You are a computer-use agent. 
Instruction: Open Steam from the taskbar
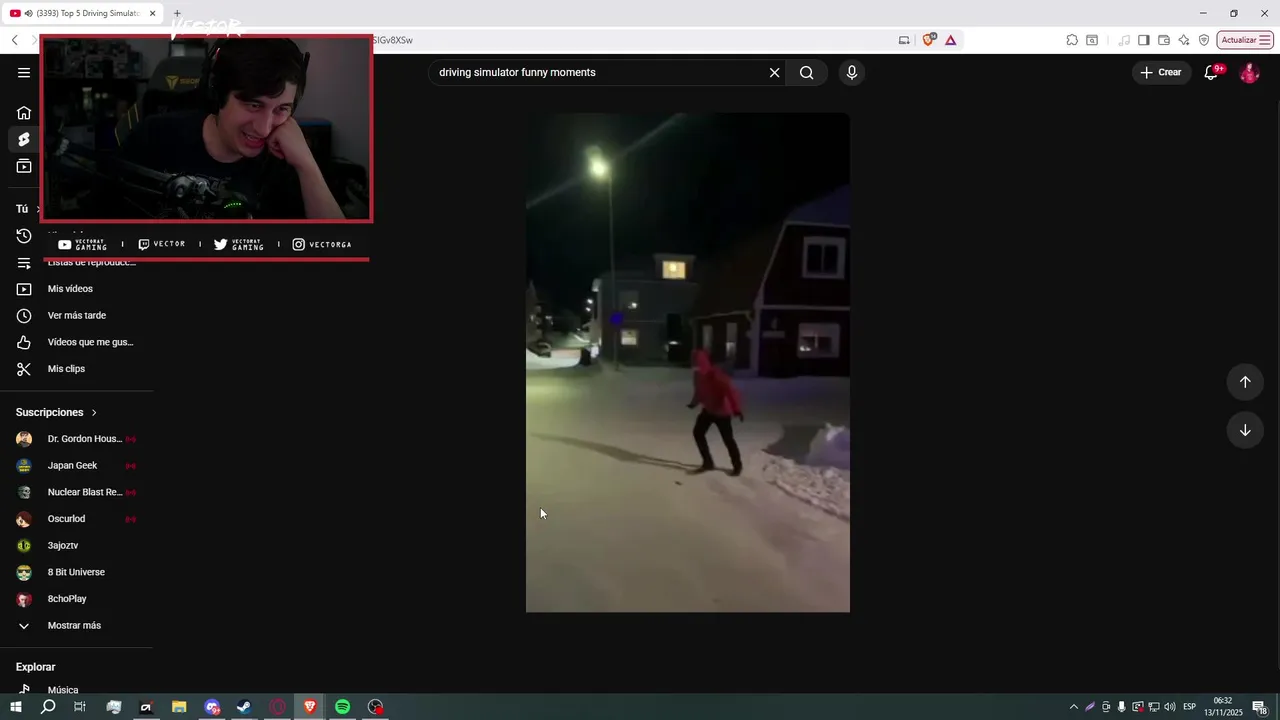coord(244,707)
